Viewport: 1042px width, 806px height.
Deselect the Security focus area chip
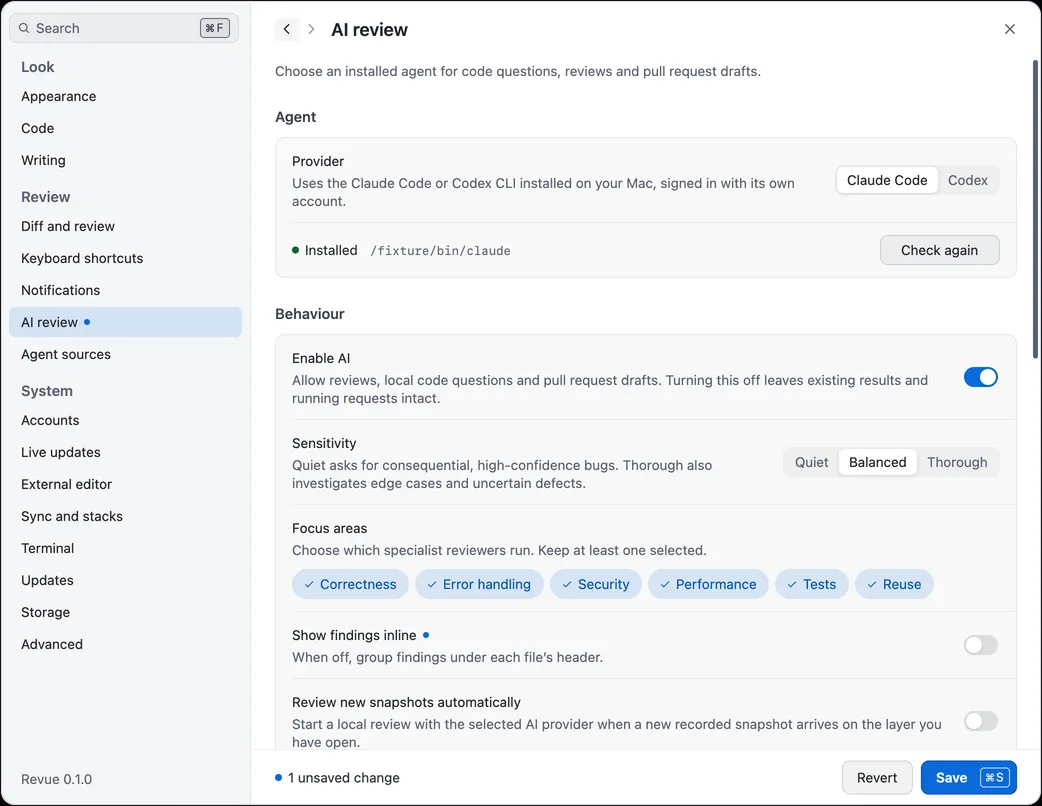point(595,584)
